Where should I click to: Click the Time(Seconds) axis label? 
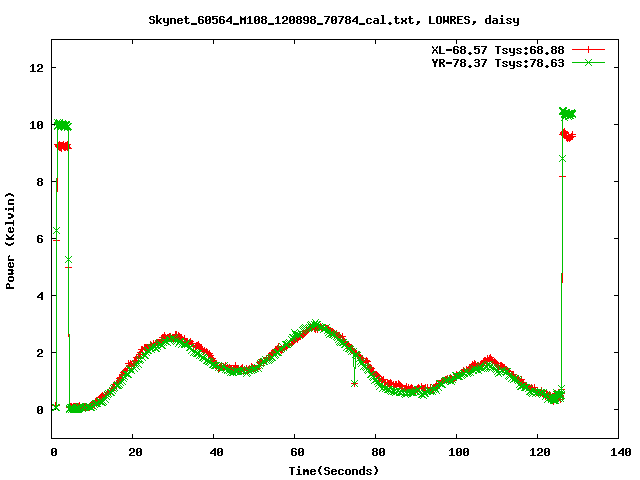pyautogui.click(x=334, y=471)
